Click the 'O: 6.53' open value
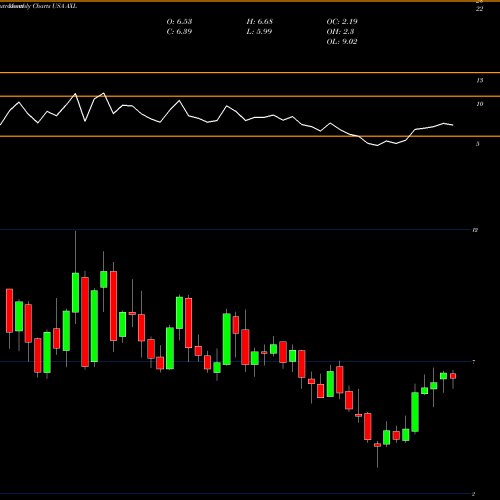This screenshot has height=500, width=500. pos(179,22)
